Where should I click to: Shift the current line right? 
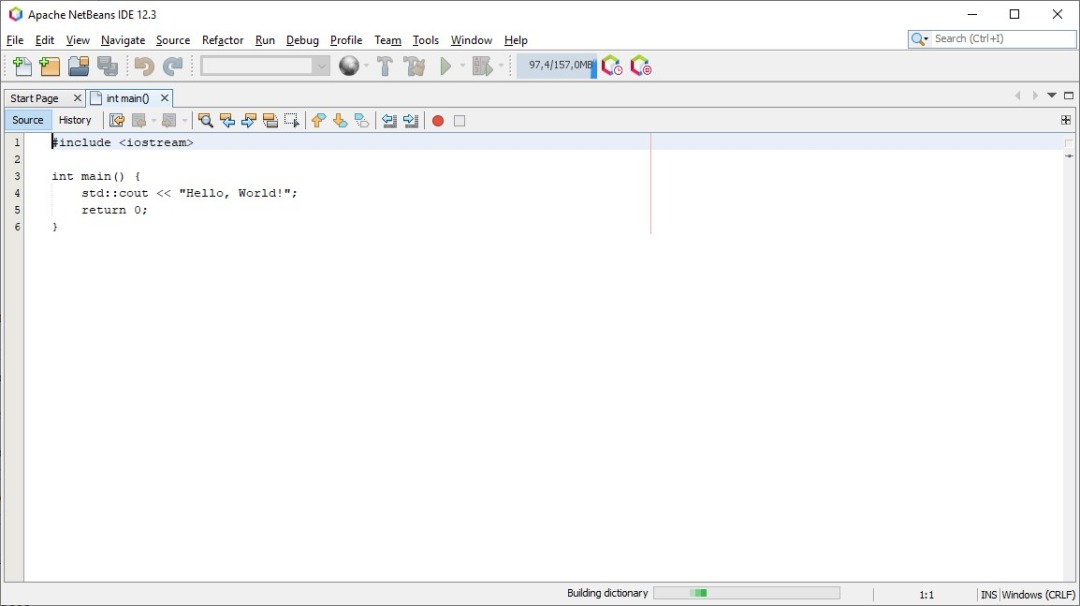click(411, 120)
